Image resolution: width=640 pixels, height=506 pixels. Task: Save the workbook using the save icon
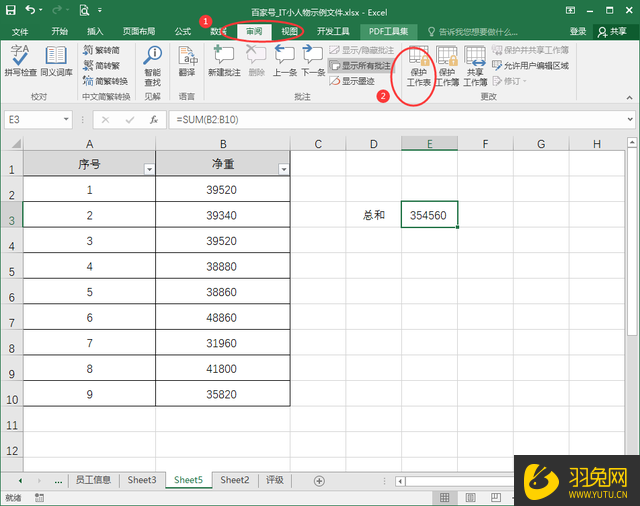coord(11,10)
